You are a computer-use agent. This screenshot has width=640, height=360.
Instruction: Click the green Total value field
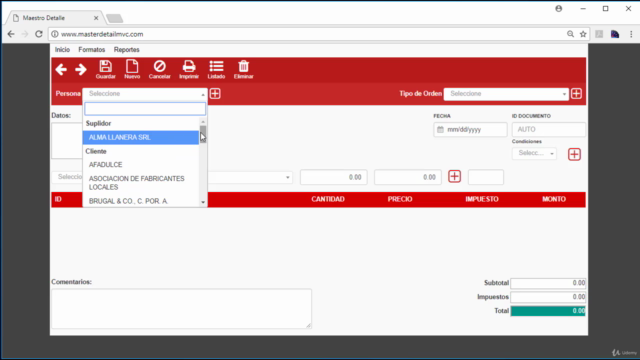tap(548, 311)
